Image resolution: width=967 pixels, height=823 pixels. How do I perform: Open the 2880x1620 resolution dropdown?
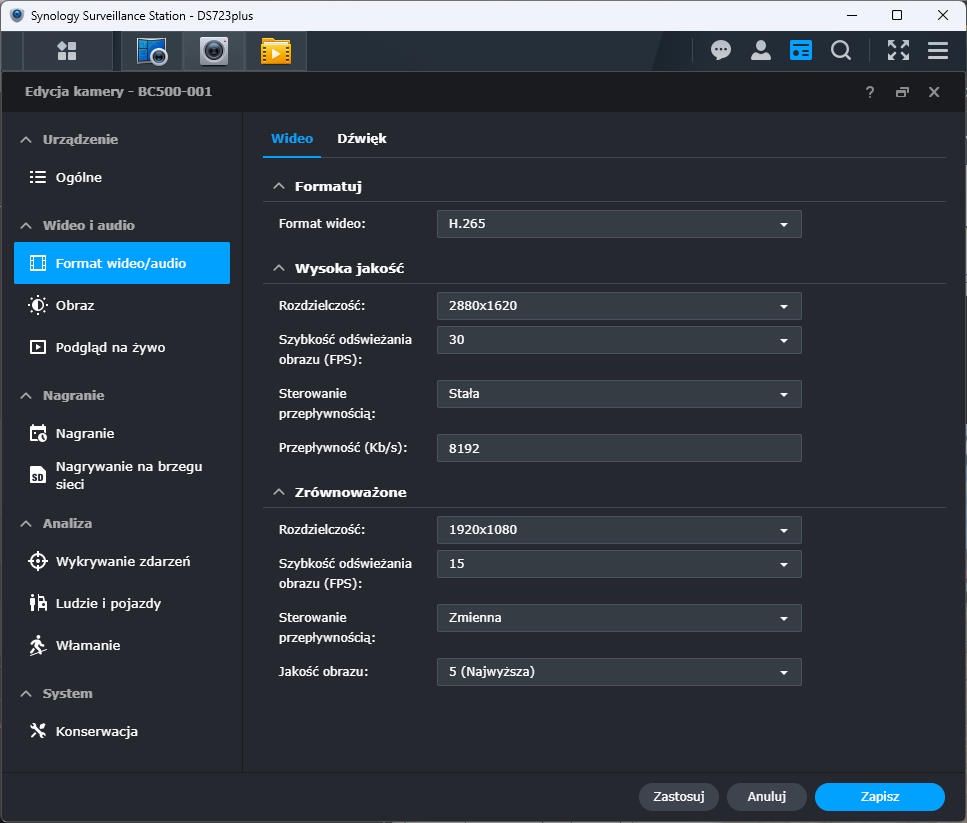point(619,306)
